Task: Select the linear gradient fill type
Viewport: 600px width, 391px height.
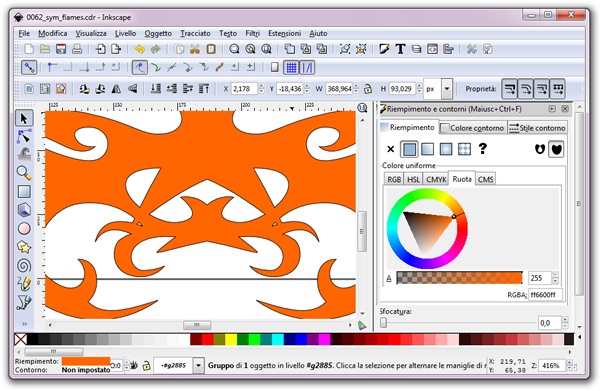Action: tap(427, 149)
